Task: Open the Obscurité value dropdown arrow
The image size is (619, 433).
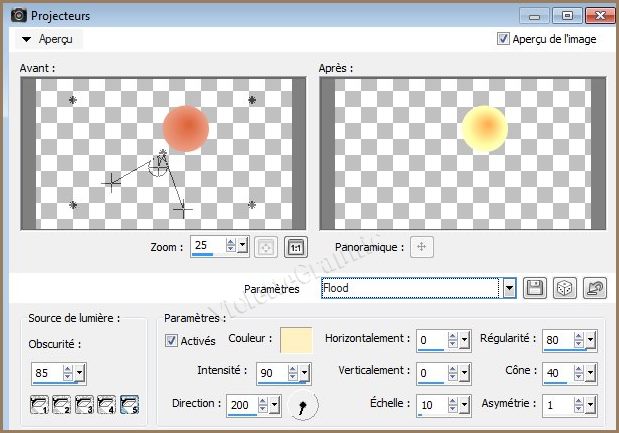Action: 80,374
